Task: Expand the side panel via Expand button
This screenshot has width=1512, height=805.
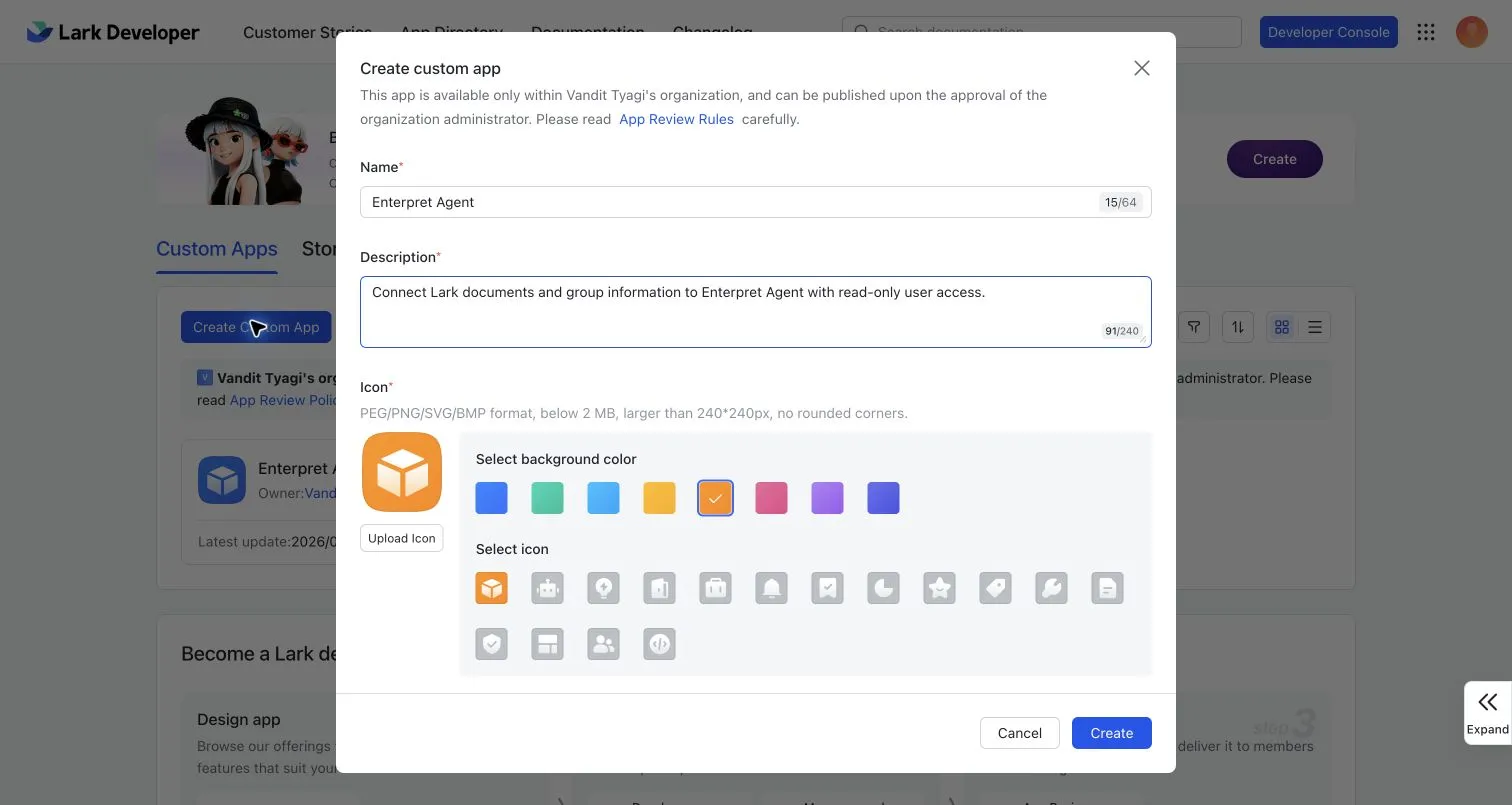Action: (1488, 713)
